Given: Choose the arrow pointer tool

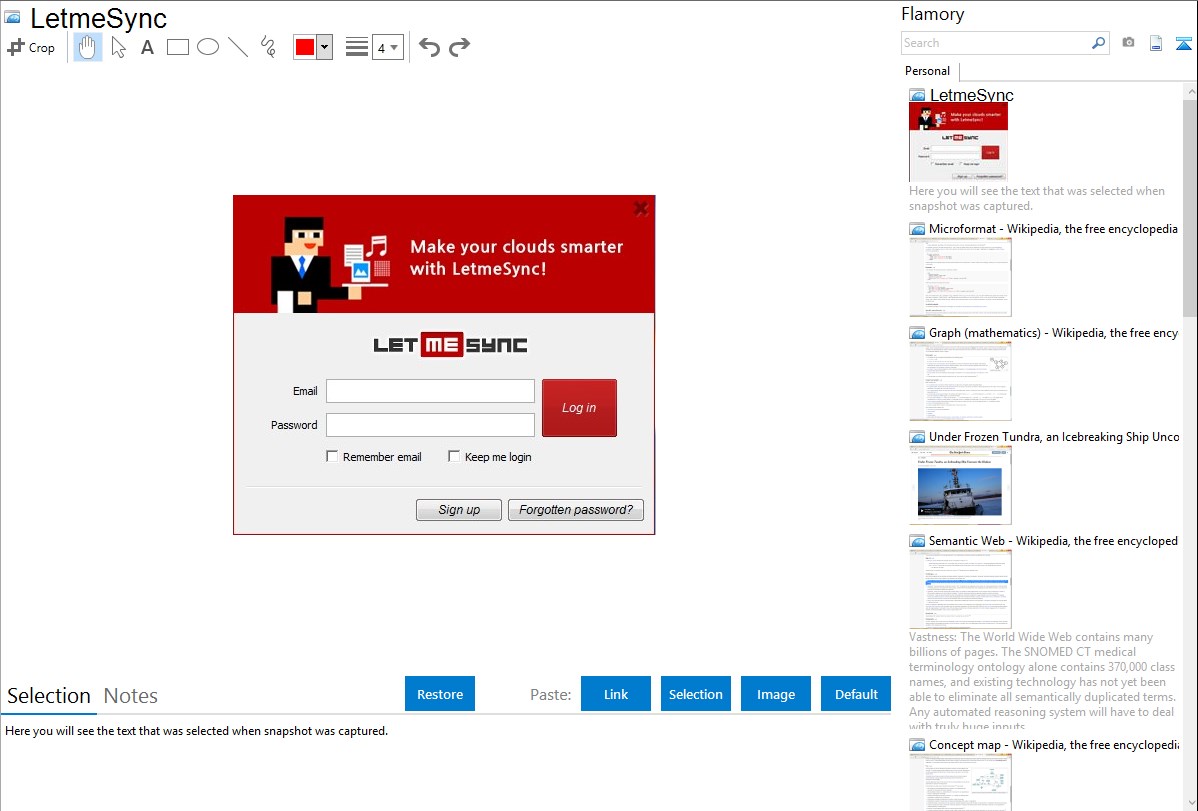Looking at the screenshot, I should click(118, 47).
